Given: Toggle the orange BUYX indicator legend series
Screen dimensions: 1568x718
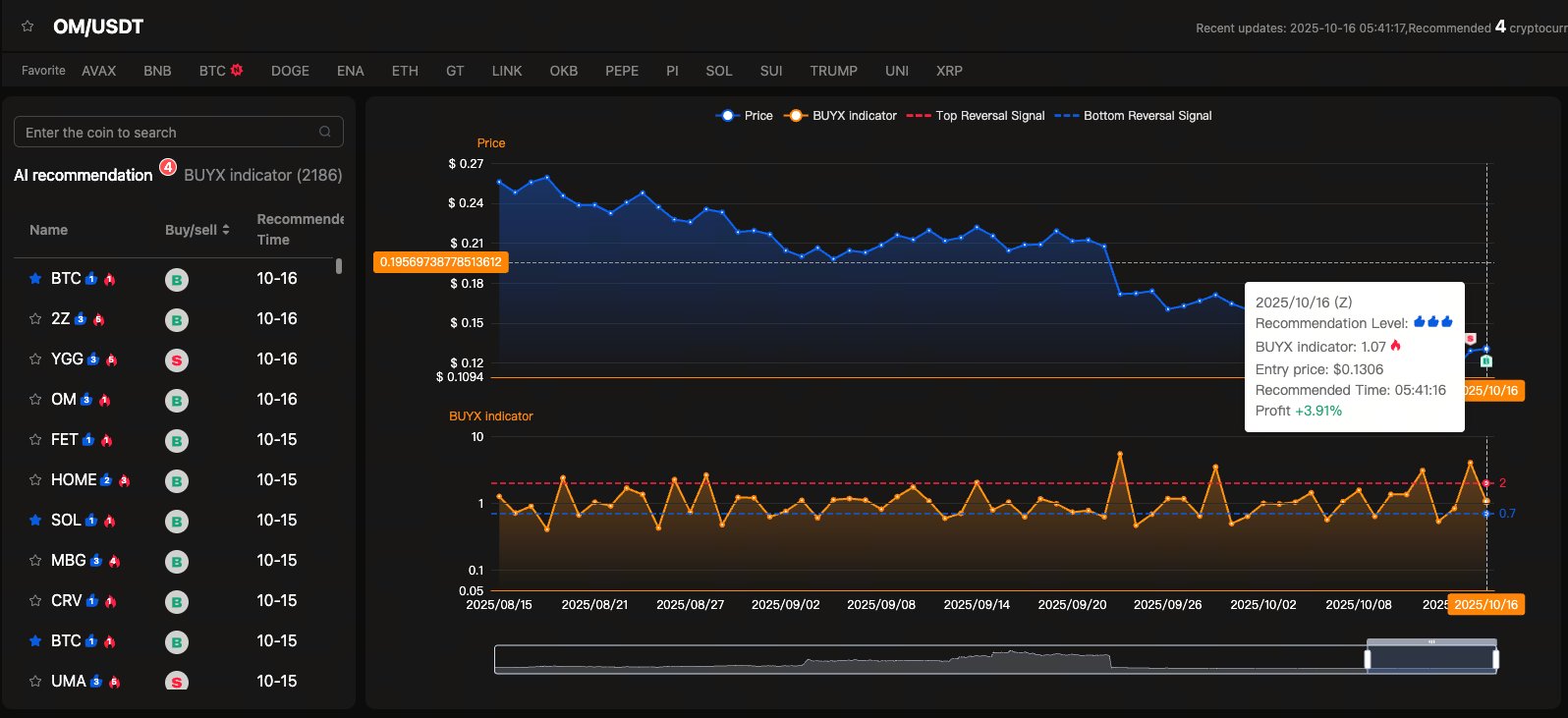Looking at the screenshot, I should pyautogui.click(x=841, y=116).
